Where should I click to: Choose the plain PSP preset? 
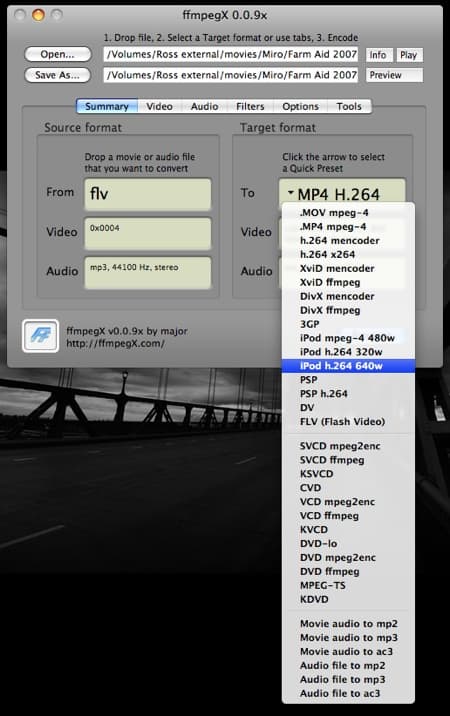pos(348,380)
